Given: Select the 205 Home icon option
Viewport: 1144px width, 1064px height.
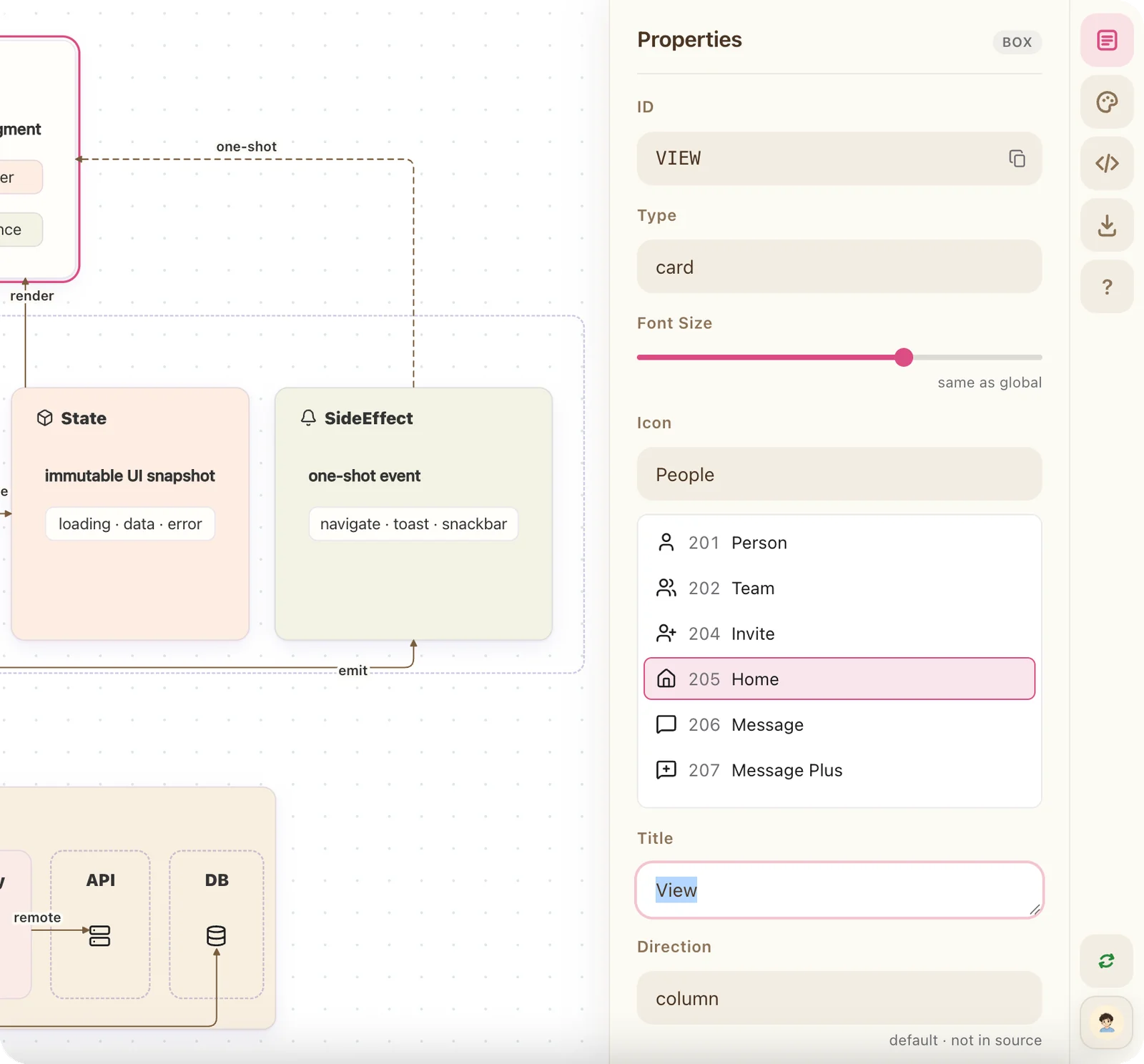Looking at the screenshot, I should coord(839,679).
